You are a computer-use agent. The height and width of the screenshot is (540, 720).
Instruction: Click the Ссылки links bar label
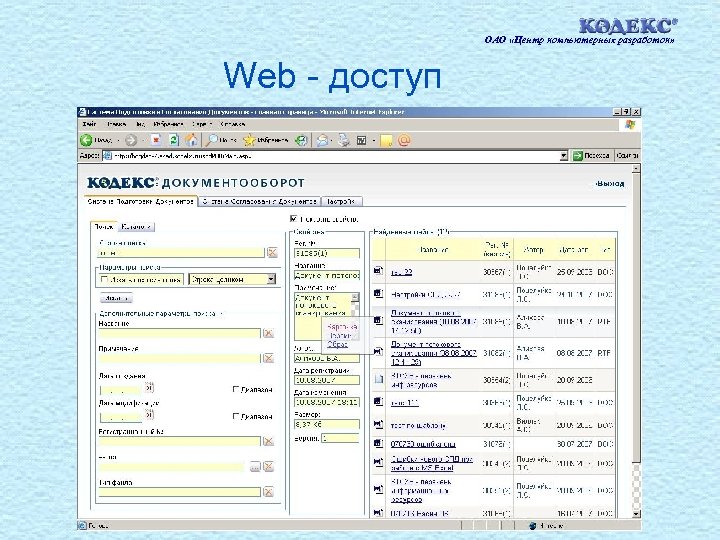click(x=627, y=156)
